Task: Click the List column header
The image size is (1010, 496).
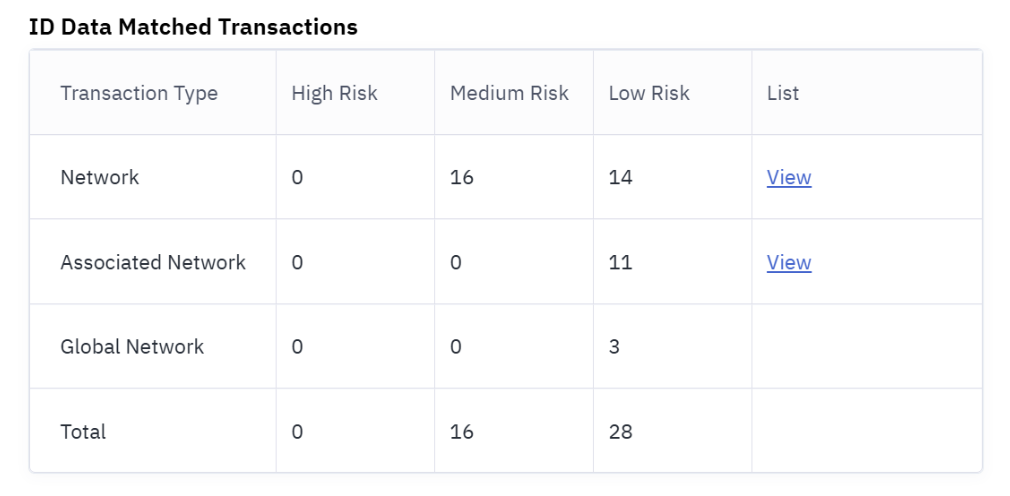Action: click(783, 94)
